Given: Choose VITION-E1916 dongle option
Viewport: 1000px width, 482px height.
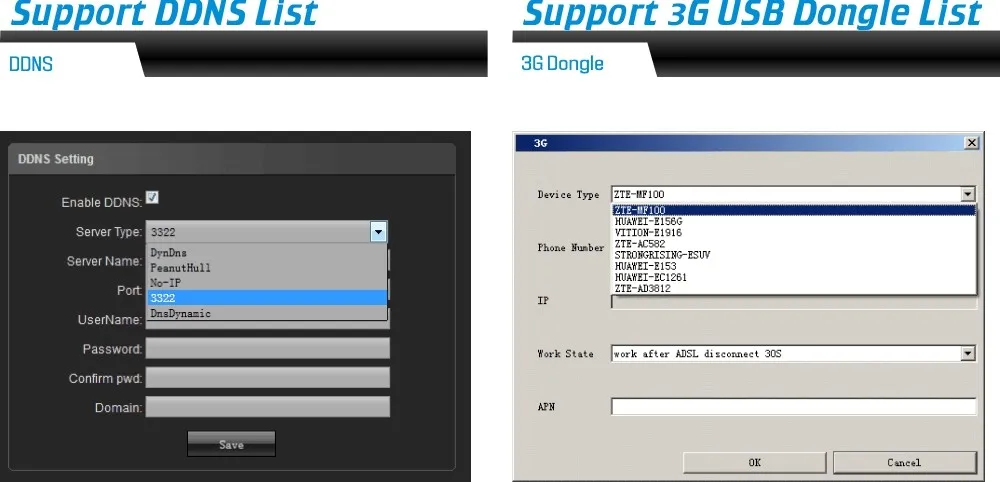Looking at the screenshot, I should point(647,233).
